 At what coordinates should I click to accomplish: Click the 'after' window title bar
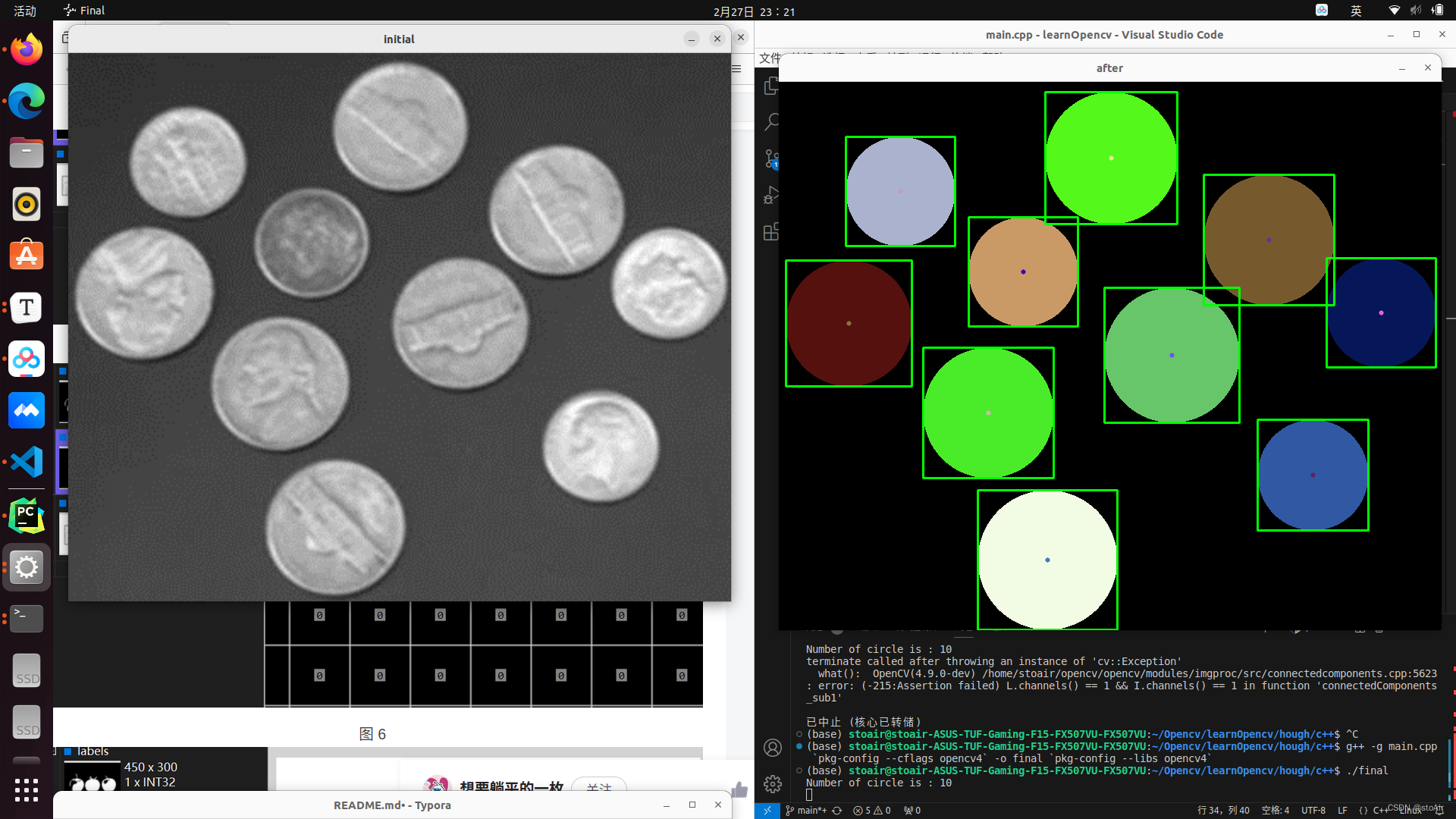[x=1109, y=68]
